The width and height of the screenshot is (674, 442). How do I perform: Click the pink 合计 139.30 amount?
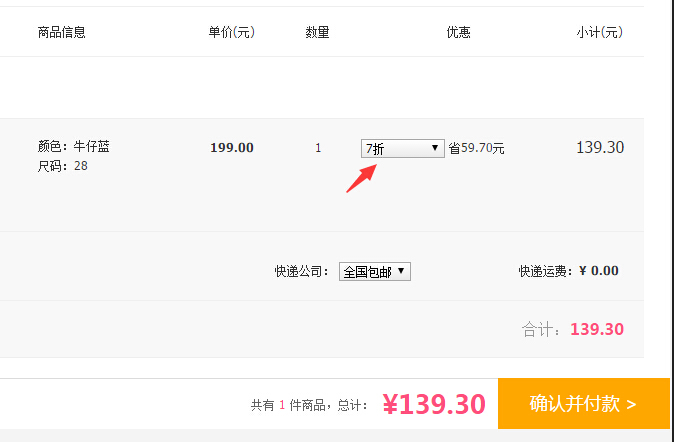(x=597, y=329)
